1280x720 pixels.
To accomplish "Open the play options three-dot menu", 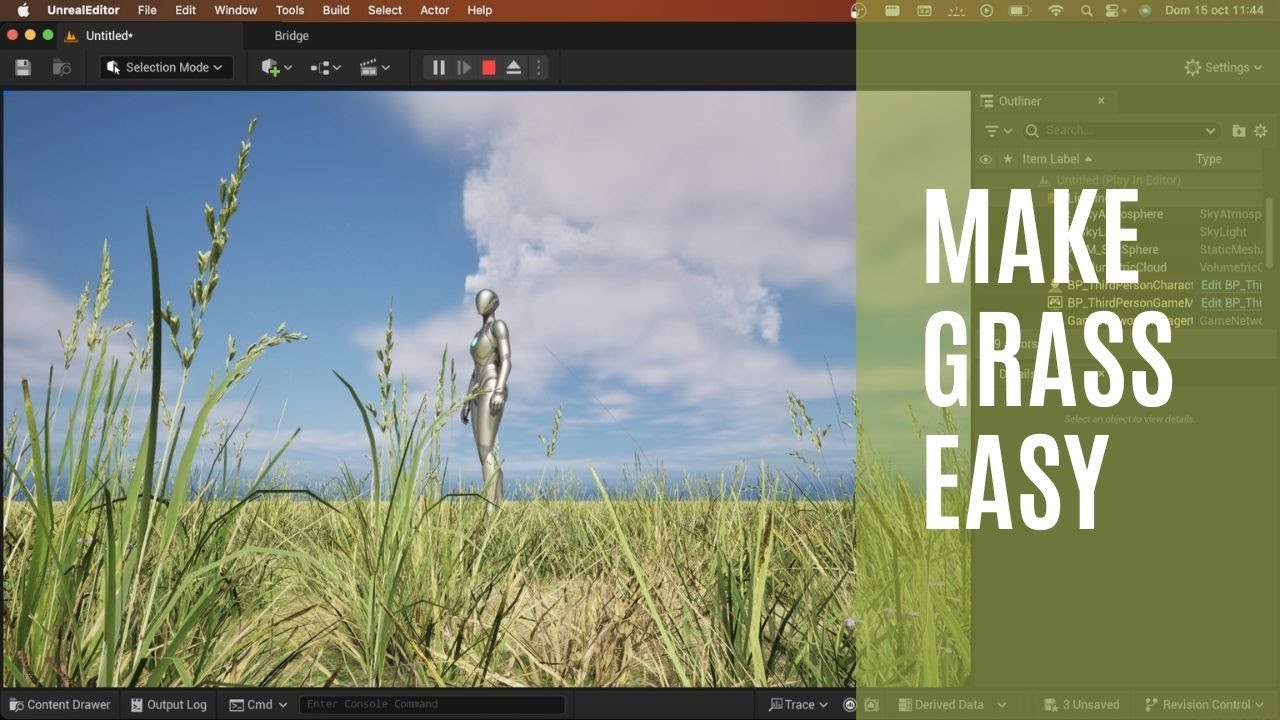I will coord(539,67).
